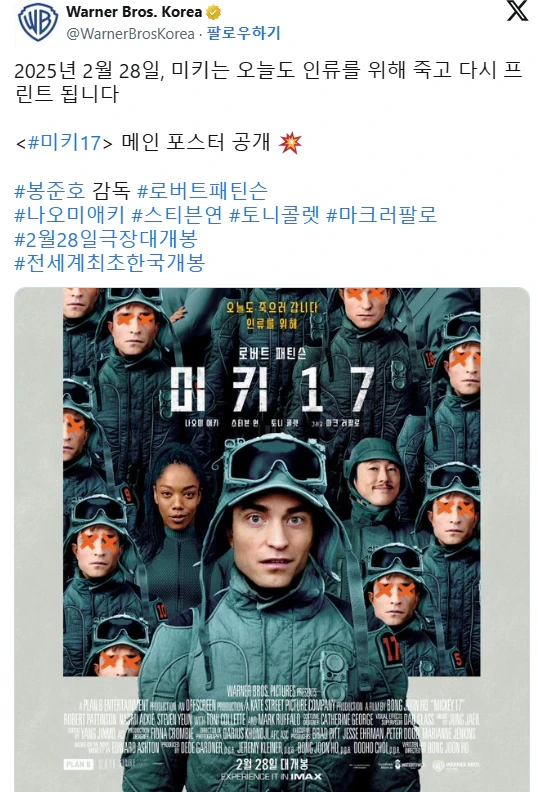
Task: Click the tweet text about 2025년 2월 28일
Action: point(268,82)
